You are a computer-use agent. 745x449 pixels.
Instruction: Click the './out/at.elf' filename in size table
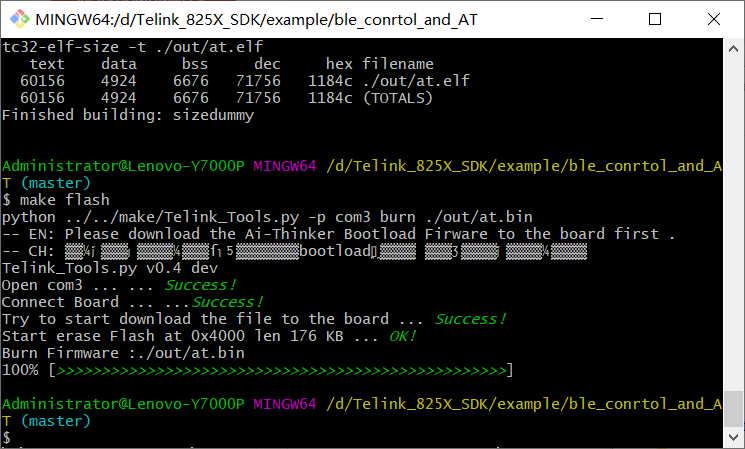tap(416, 81)
